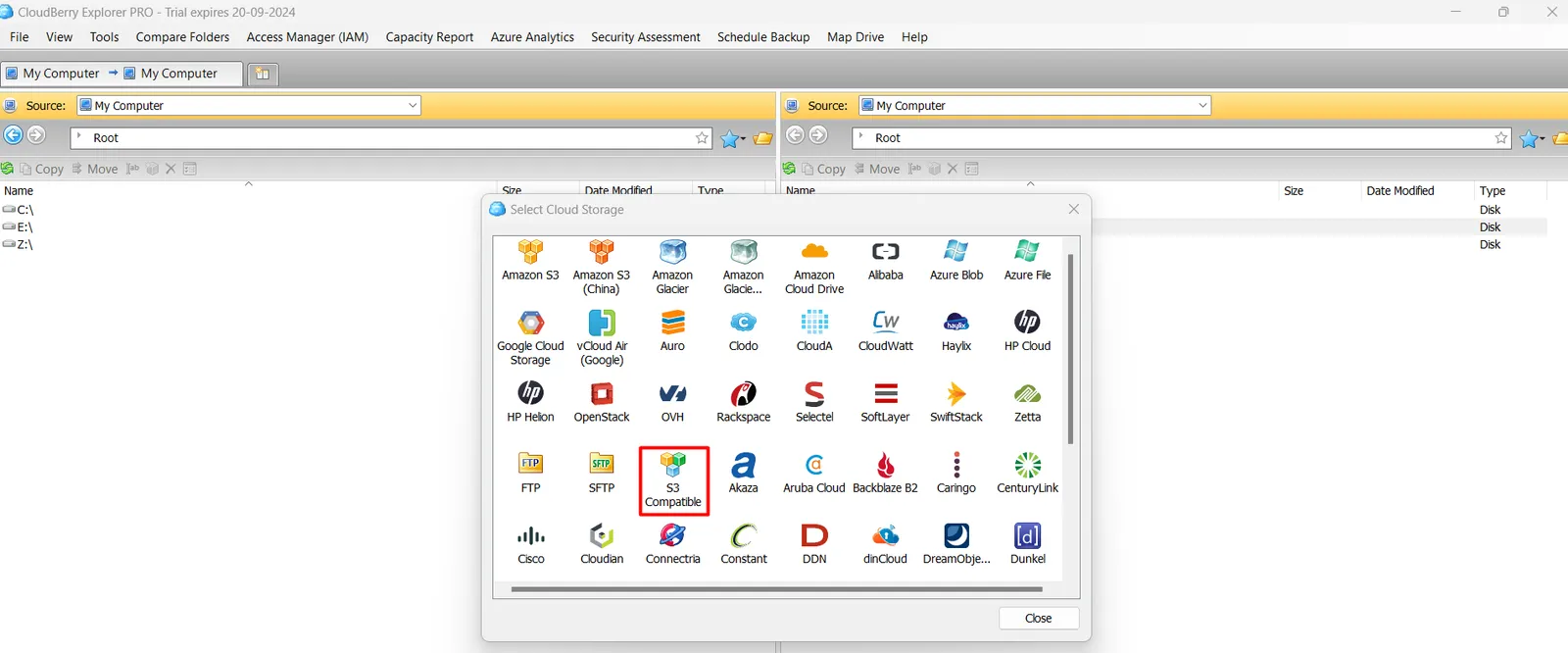Click horizontal scrollbar in cloud storage dialog

coord(776,589)
